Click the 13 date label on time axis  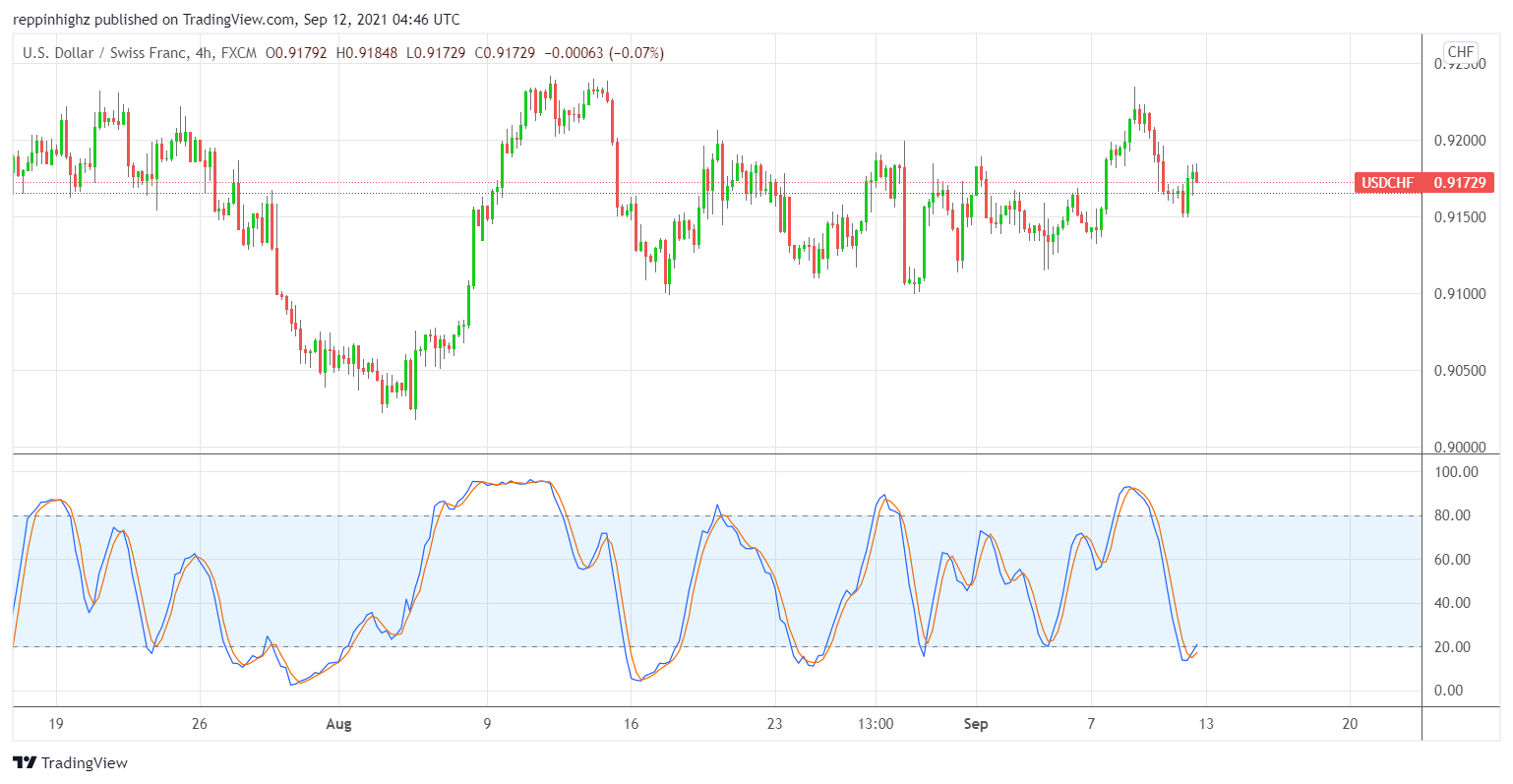(1206, 724)
